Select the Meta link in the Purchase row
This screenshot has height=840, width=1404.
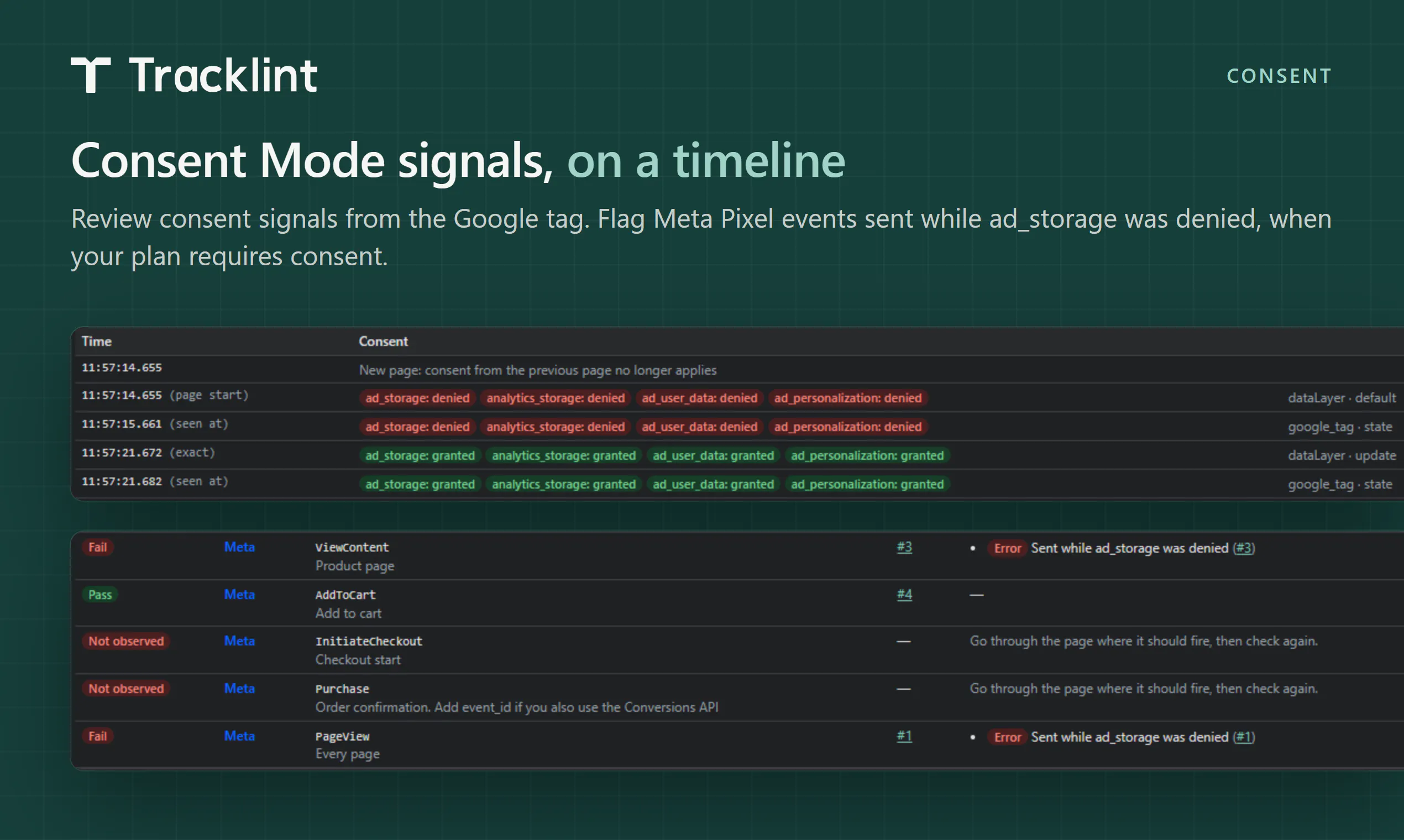(x=239, y=689)
